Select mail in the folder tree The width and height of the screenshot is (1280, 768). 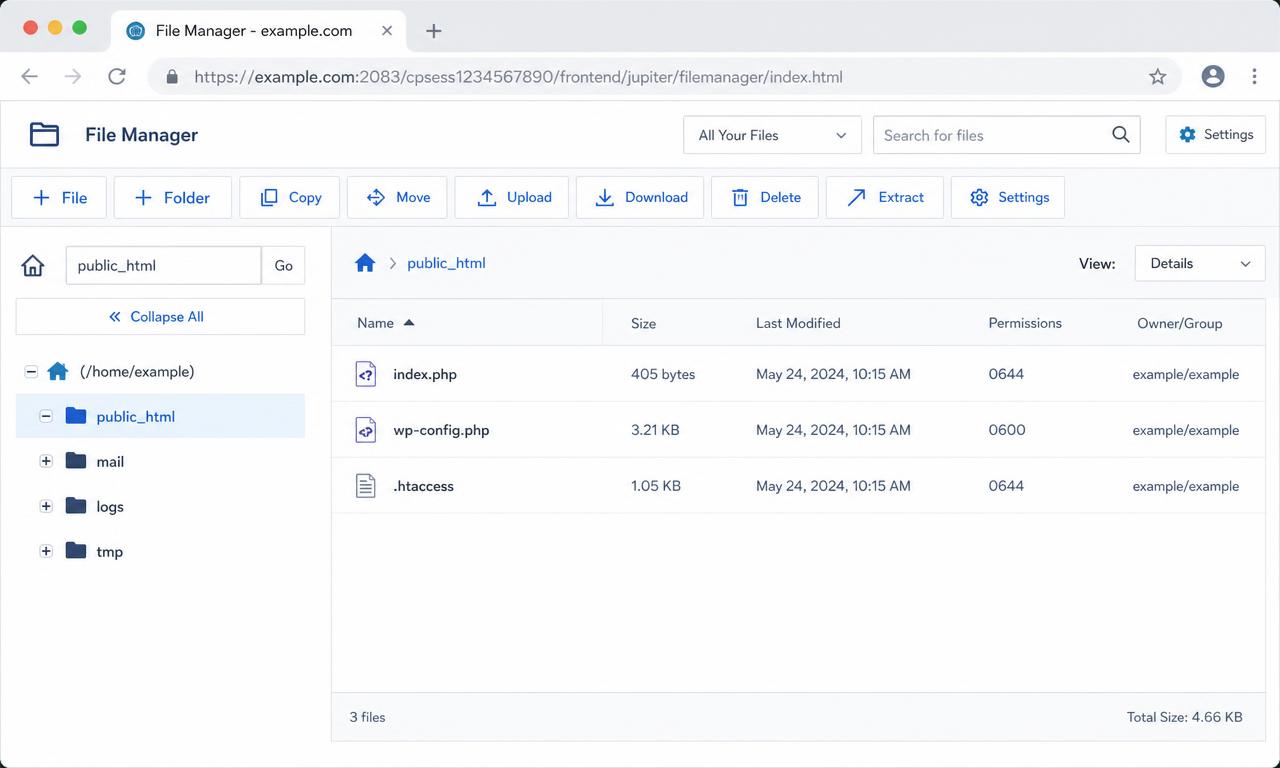point(110,461)
